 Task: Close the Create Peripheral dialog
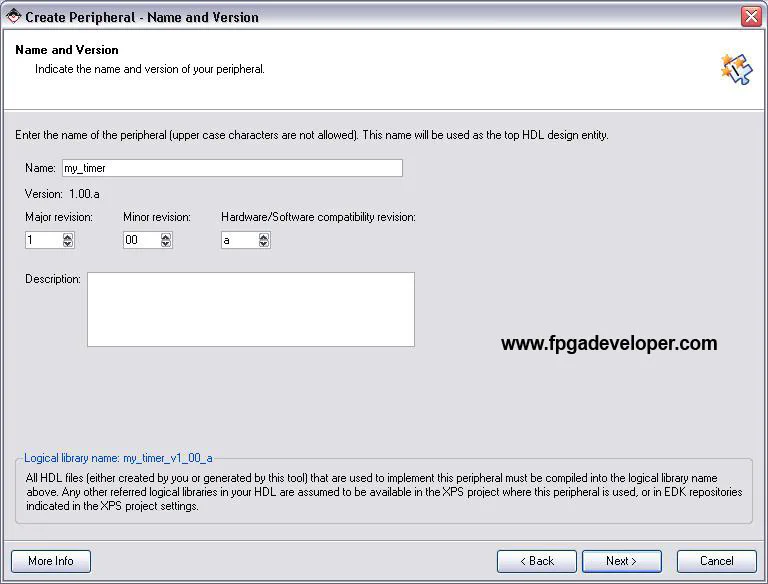pyautogui.click(x=751, y=17)
